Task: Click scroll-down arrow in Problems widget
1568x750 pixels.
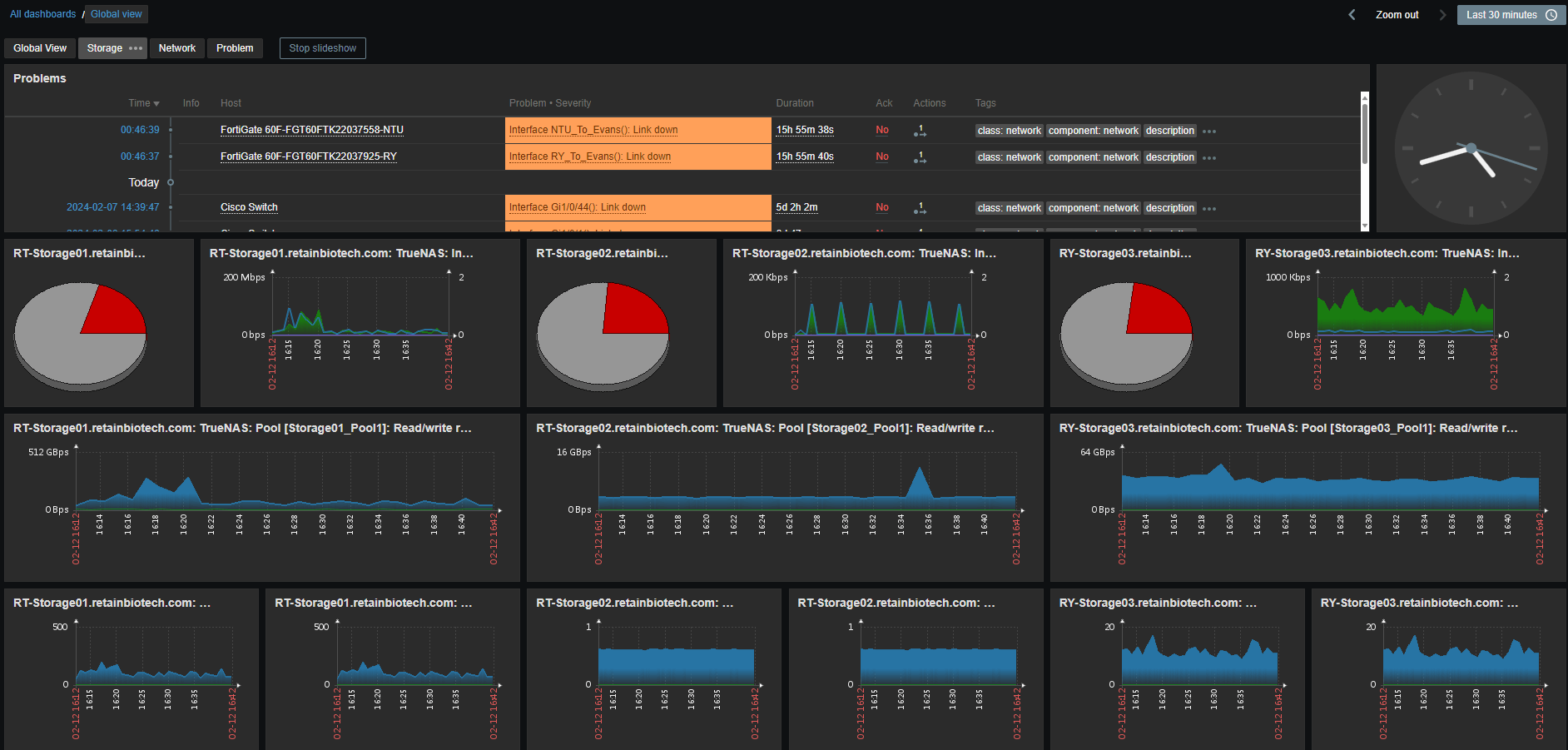Action: [x=1364, y=226]
